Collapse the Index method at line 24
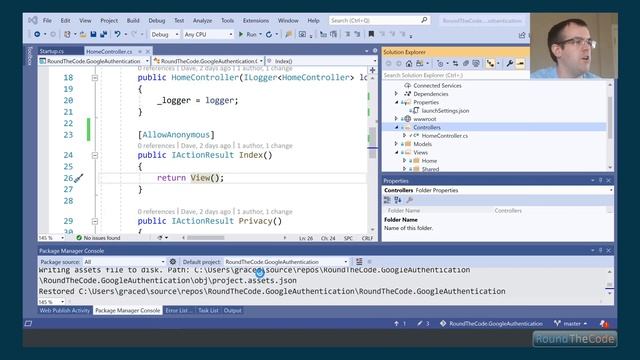640x360 pixels. coord(95,155)
